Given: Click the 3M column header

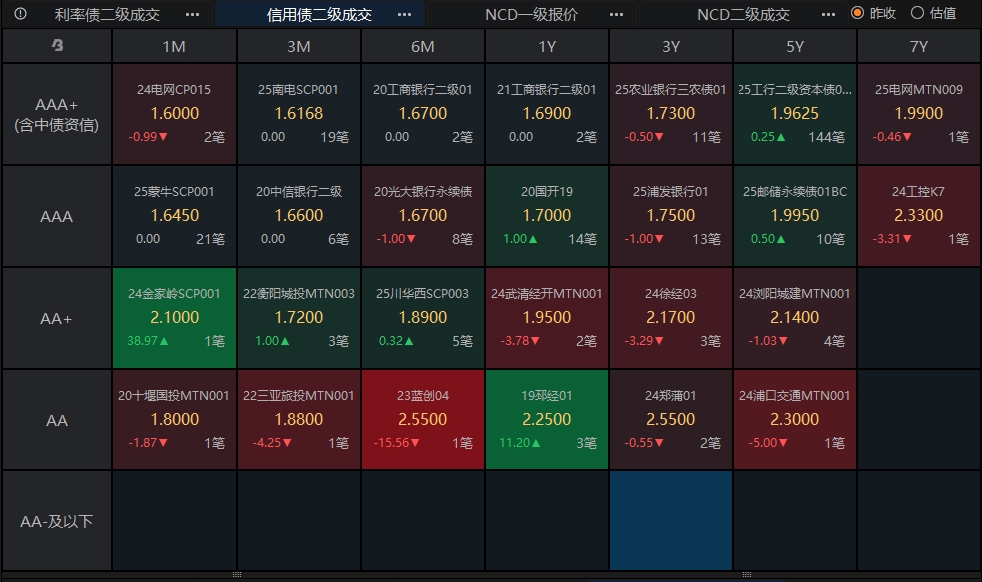Looking at the screenshot, I should (x=299, y=46).
